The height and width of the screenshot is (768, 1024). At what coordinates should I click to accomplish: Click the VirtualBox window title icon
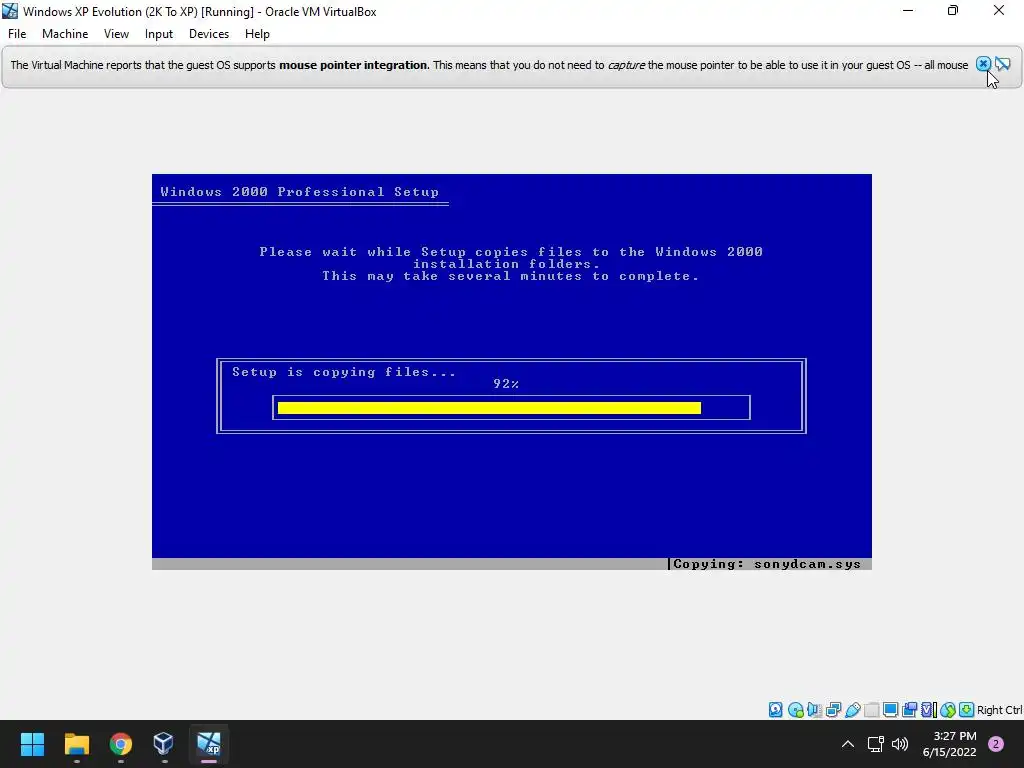[x=10, y=11]
